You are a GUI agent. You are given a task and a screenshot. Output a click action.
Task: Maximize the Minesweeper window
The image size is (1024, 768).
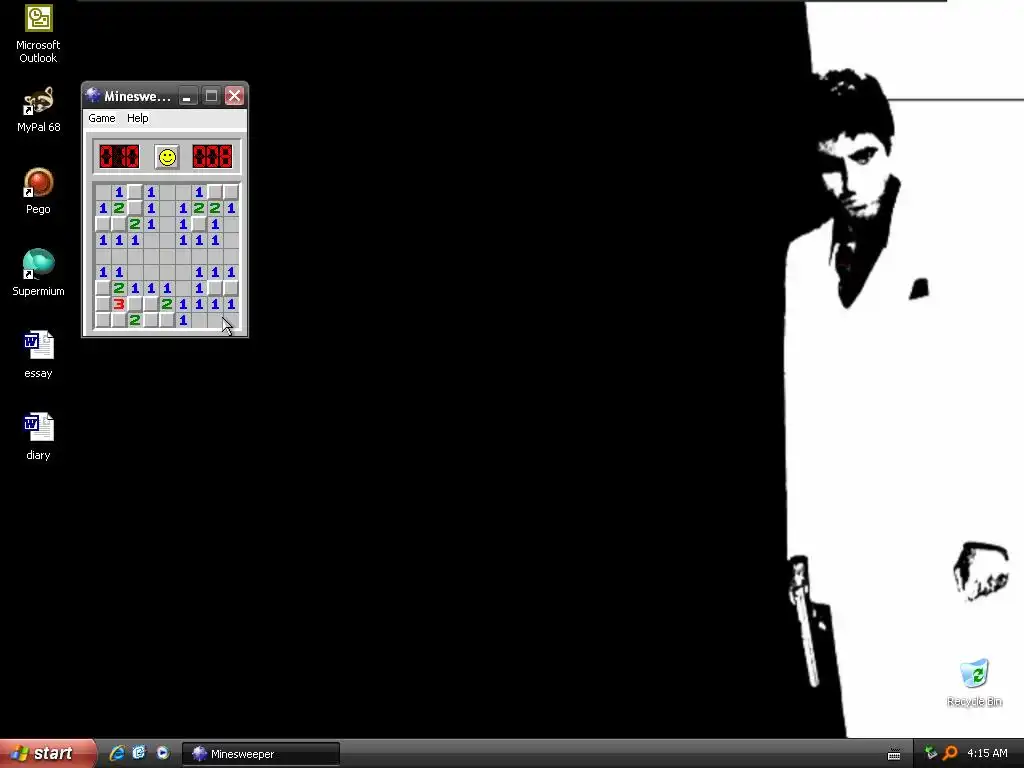(211, 96)
